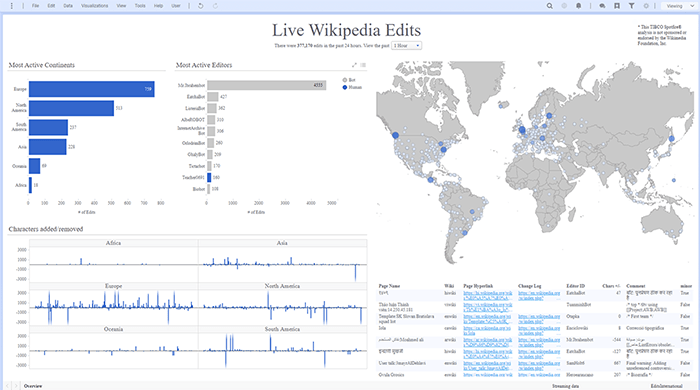The width and height of the screenshot is (700, 390).
Task: Sort table by Editor ID column header
Action: [x=575, y=286]
